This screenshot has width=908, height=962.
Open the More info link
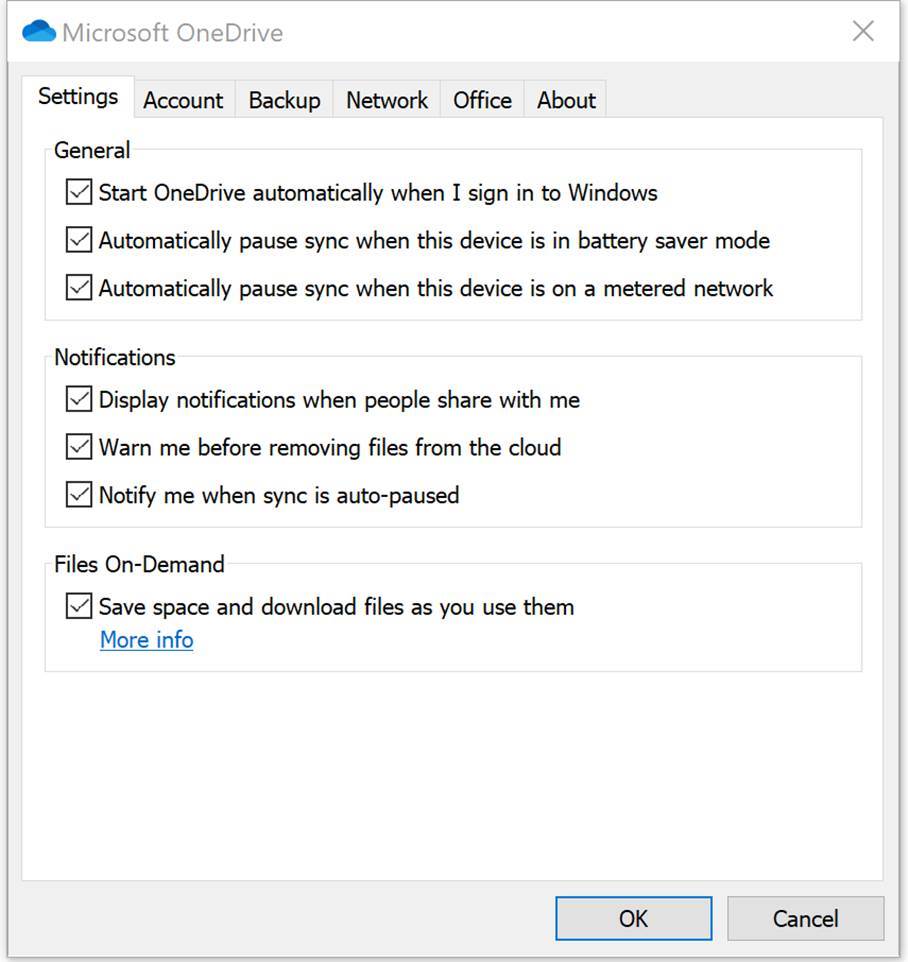(147, 640)
